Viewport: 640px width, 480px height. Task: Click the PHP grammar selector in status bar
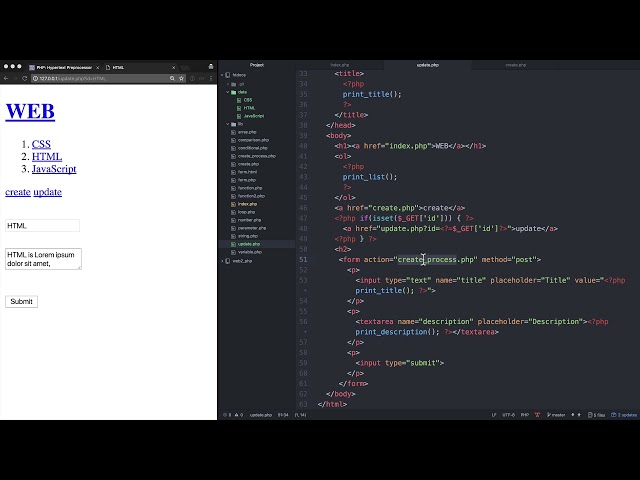coord(525,415)
